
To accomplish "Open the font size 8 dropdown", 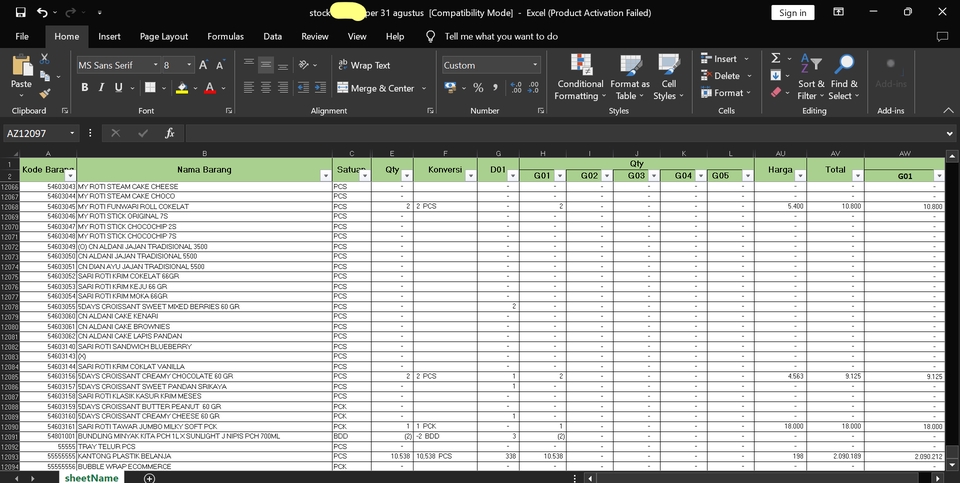I will (x=190, y=65).
